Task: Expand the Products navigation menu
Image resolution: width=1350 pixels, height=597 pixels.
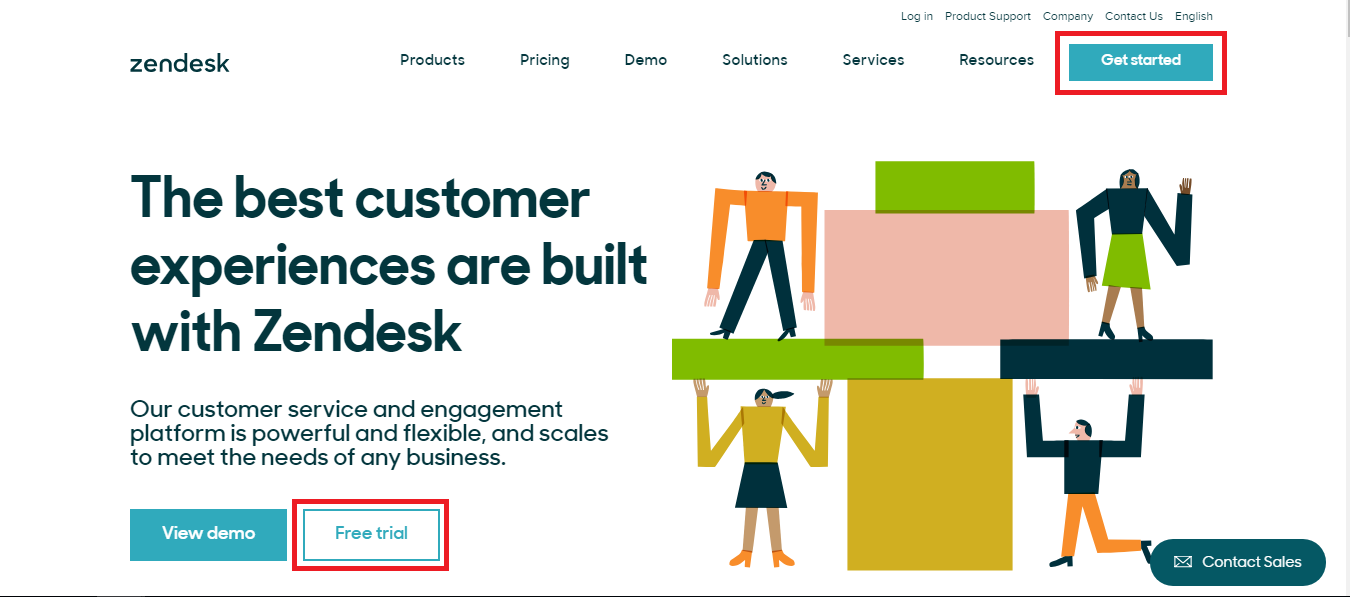Action: point(432,60)
